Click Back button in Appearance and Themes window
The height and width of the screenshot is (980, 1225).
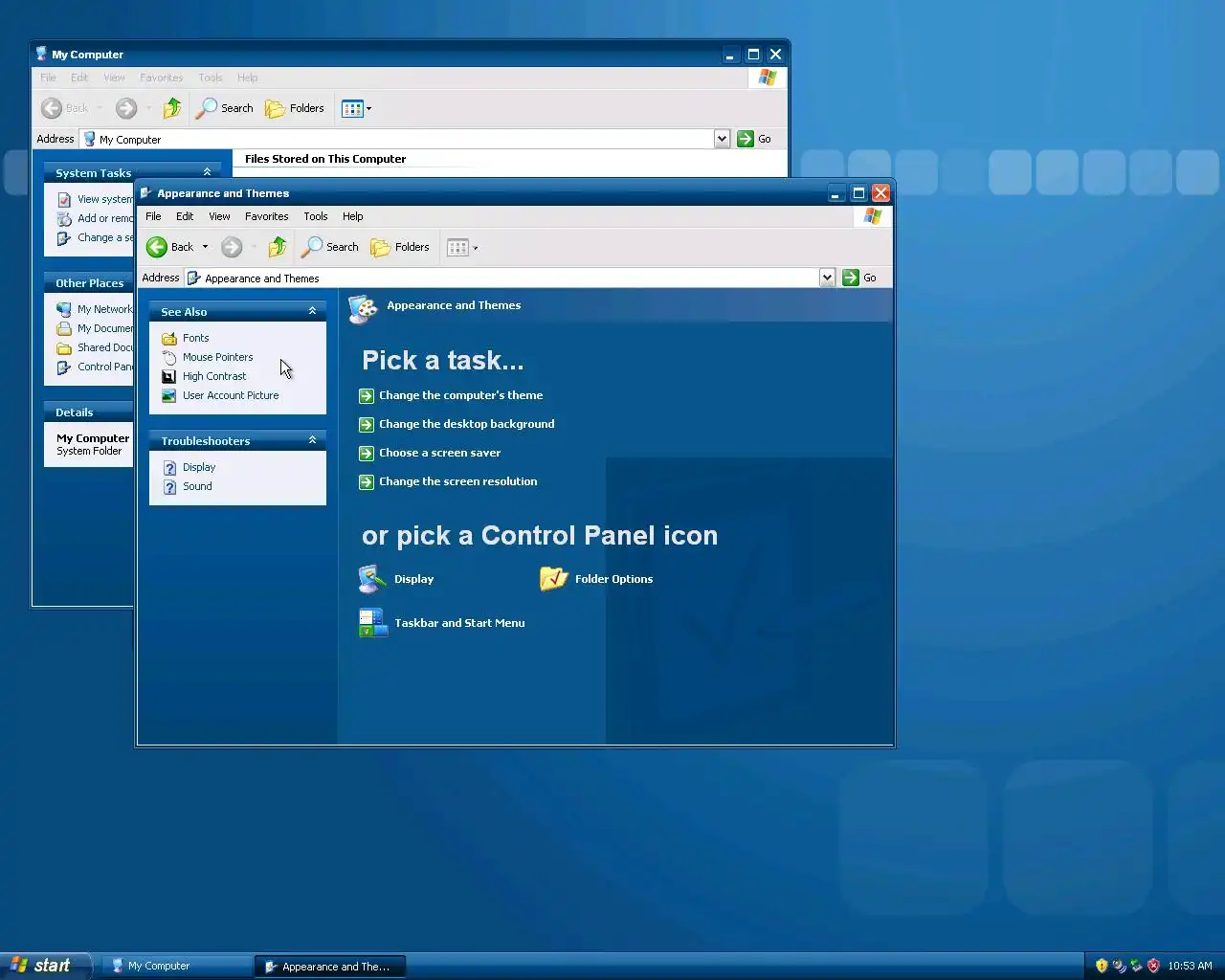point(170,247)
